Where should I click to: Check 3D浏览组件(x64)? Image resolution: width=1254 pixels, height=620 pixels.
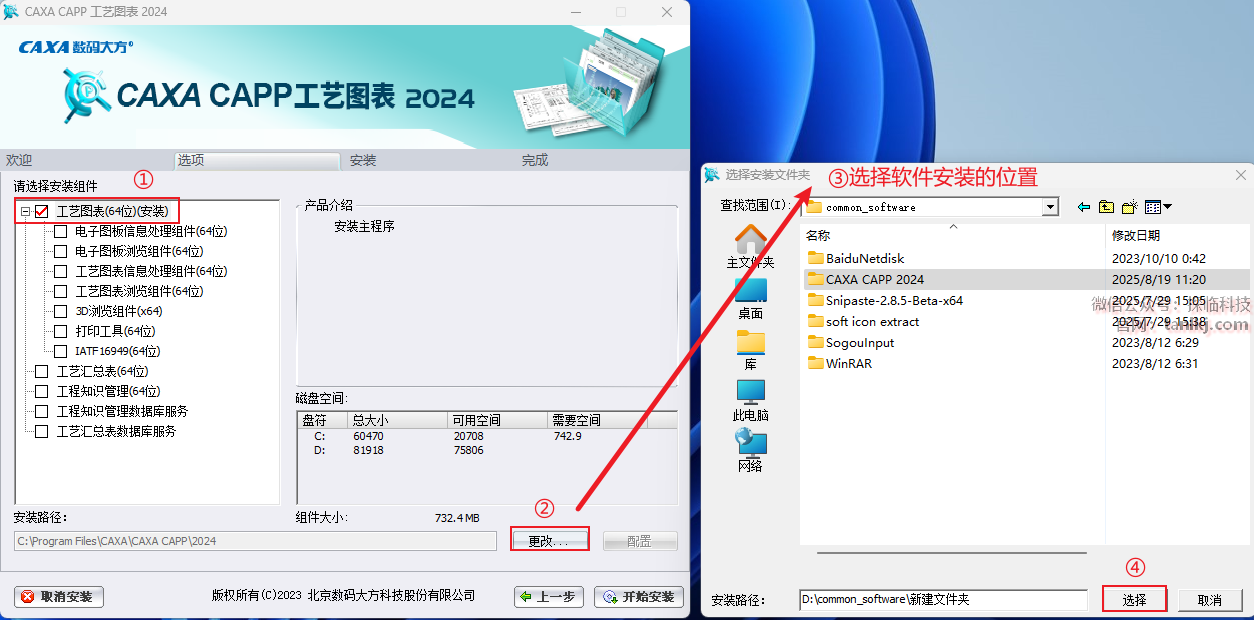point(61,311)
